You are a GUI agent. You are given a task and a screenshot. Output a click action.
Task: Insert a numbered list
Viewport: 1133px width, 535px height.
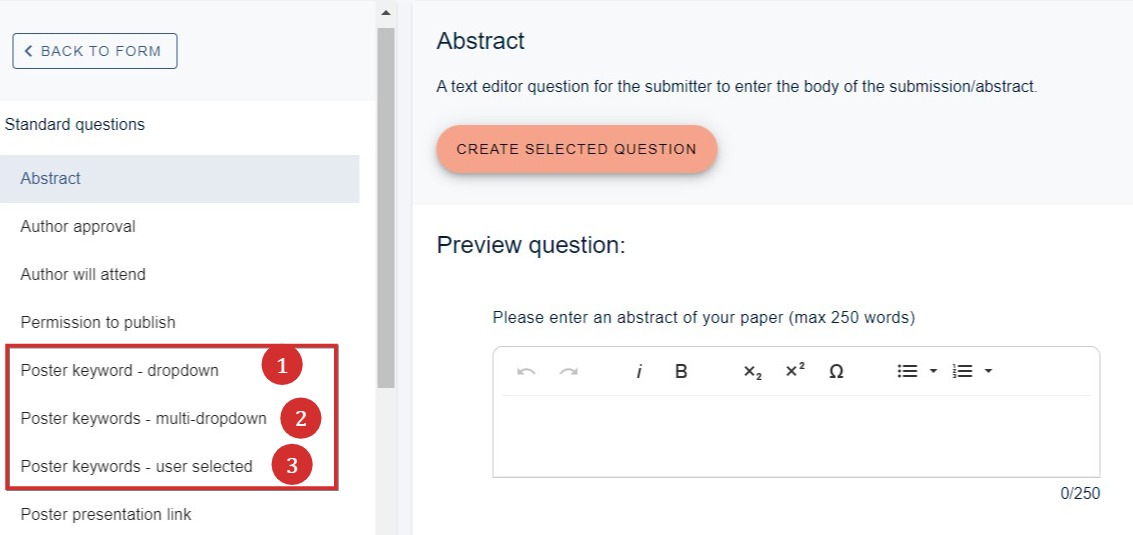pyautogui.click(x=962, y=372)
